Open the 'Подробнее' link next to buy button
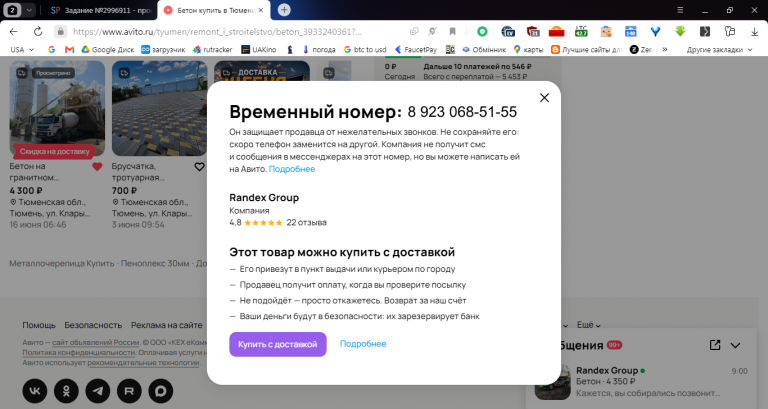This screenshot has height=409, width=768. click(x=363, y=344)
